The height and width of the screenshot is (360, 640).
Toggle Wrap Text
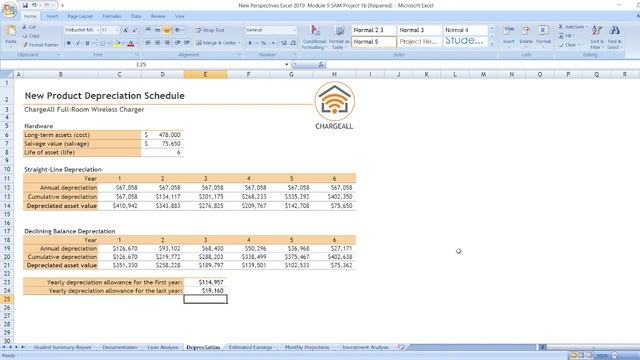[210, 30]
